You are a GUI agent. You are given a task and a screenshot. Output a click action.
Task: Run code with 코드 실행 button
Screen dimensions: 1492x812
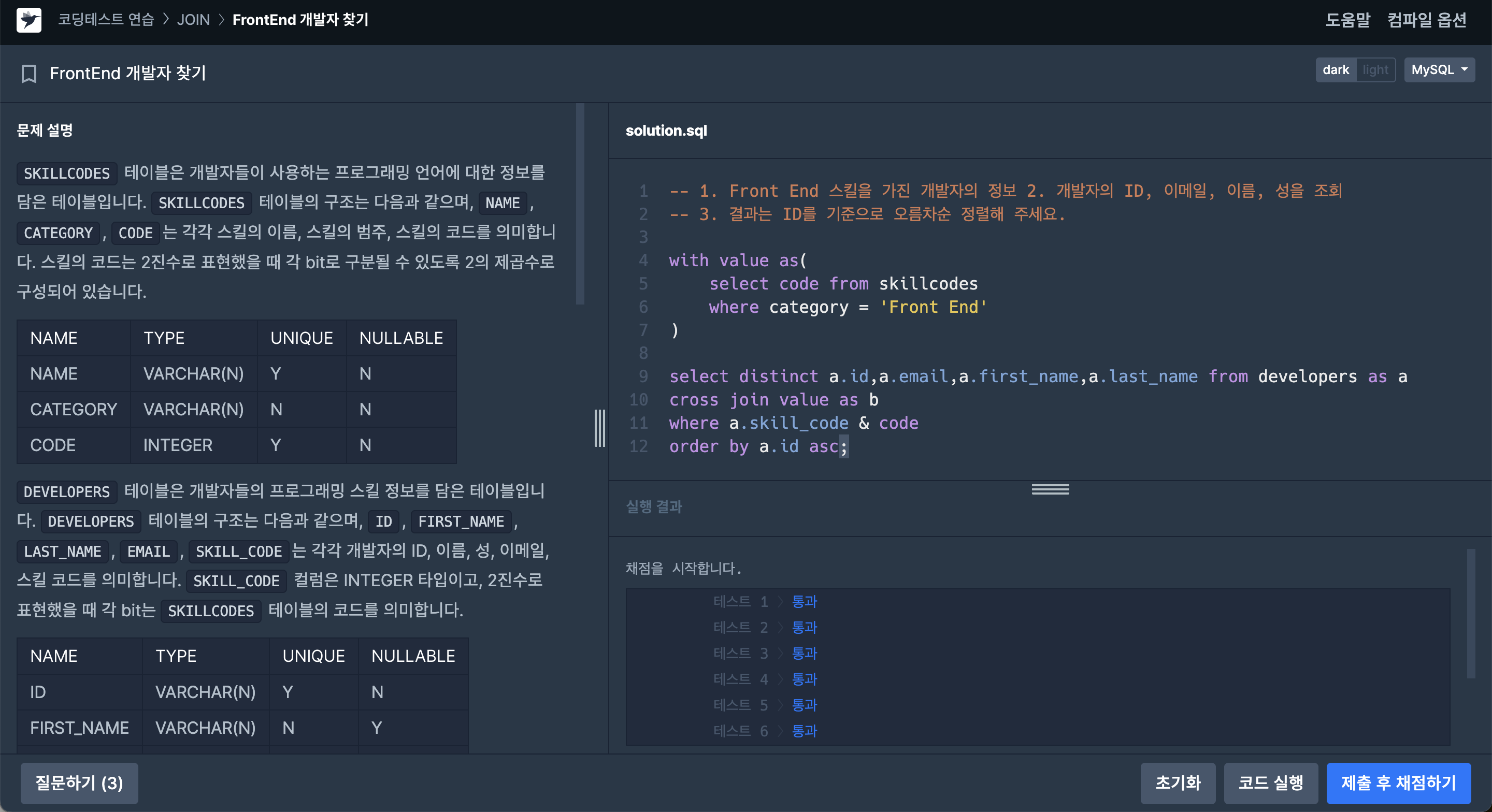(x=1270, y=782)
